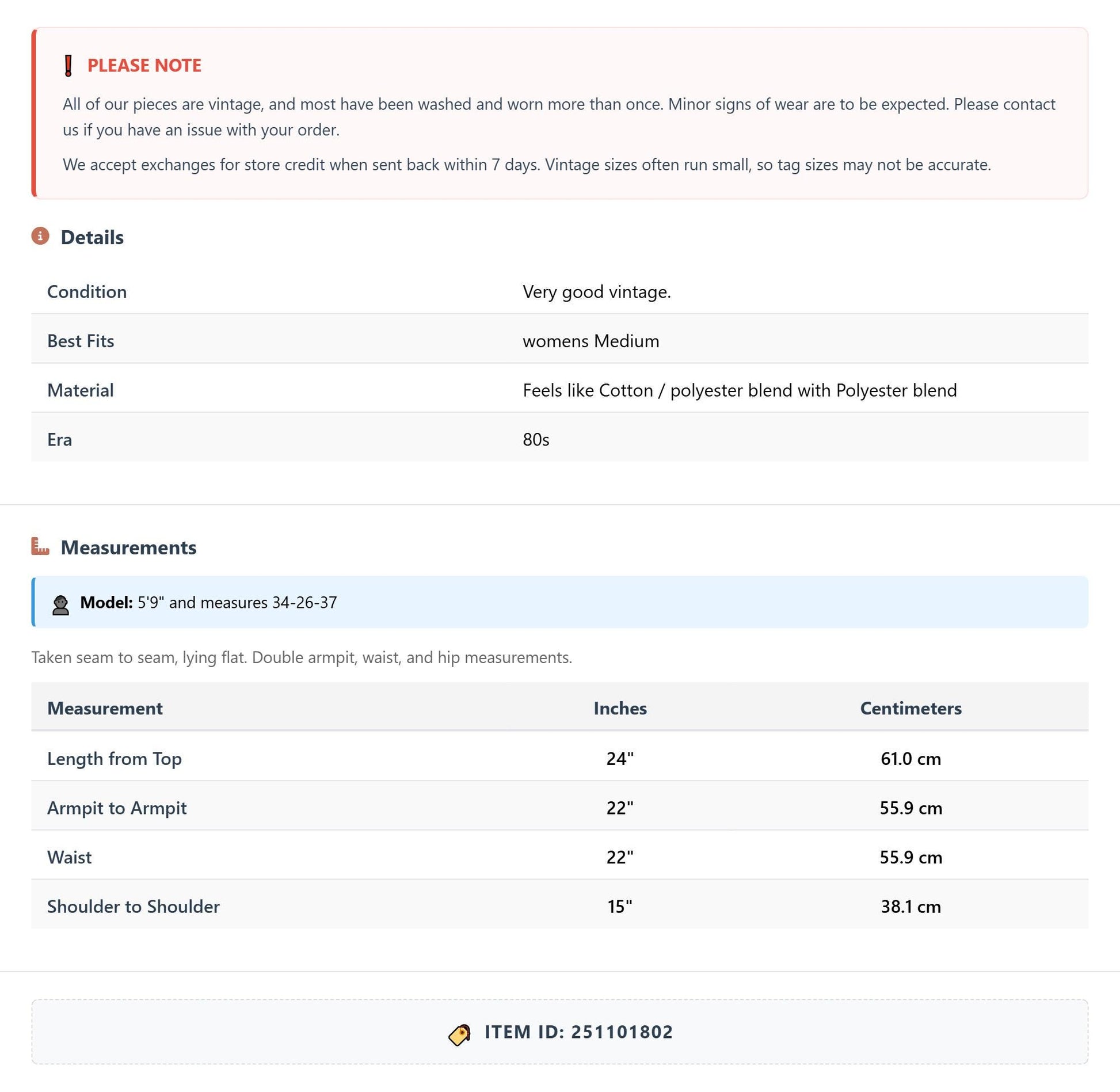Click the ITEM ID 251101802 text
This screenshot has width=1120, height=1092.
coord(578,1032)
